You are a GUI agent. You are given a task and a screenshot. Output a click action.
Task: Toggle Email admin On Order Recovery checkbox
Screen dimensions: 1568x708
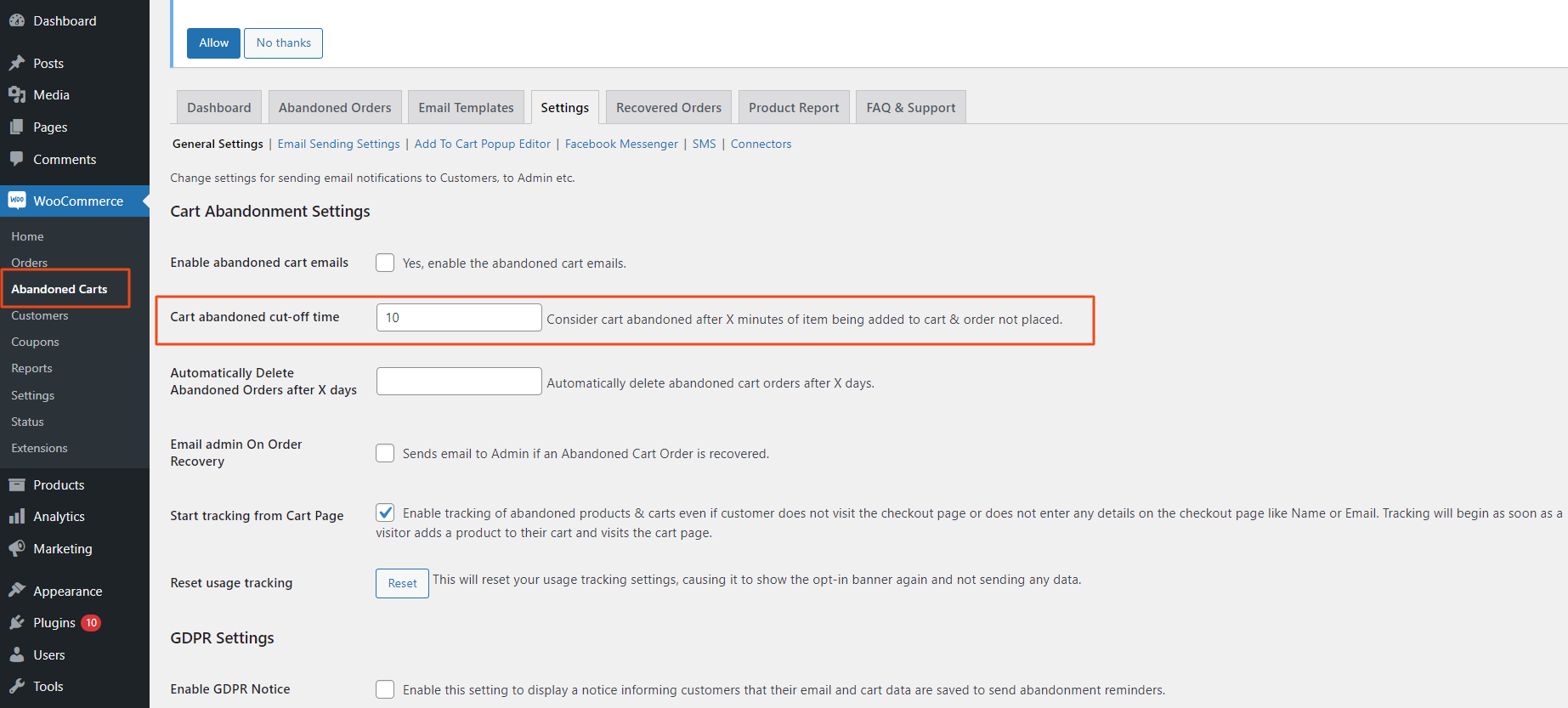coord(385,453)
